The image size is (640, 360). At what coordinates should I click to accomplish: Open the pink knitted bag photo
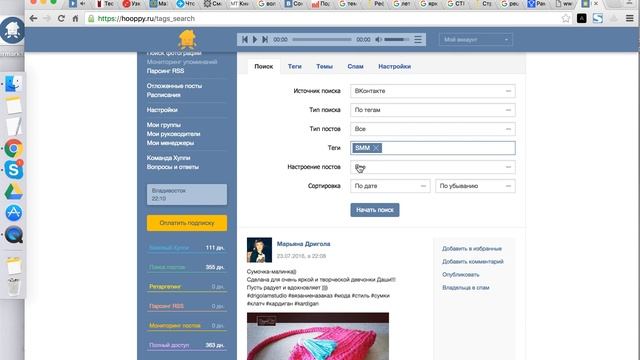click(318, 336)
